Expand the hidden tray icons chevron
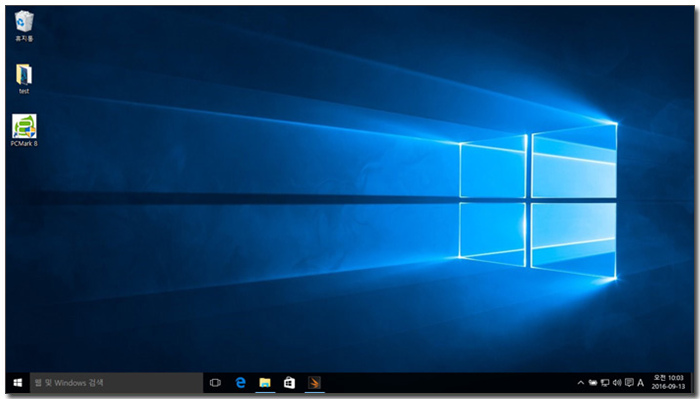The width and height of the screenshot is (700, 399). pyautogui.click(x=580, y=383)
